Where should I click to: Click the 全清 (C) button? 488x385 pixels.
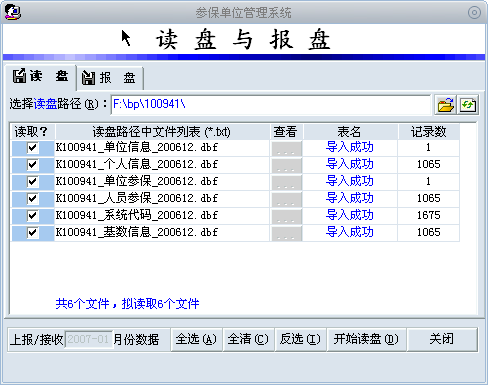tap(248, 339)
